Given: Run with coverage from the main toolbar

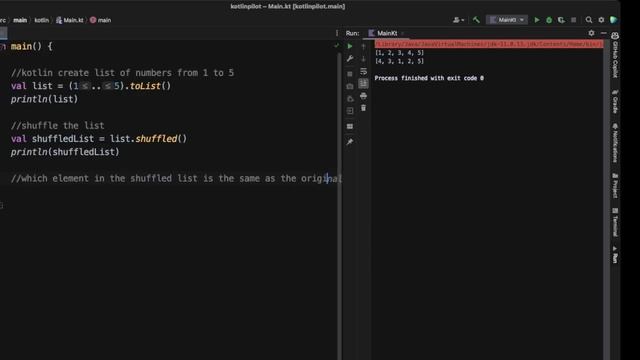Looking at the screenshot, I should pyautogui.click(x=561, y=20).
